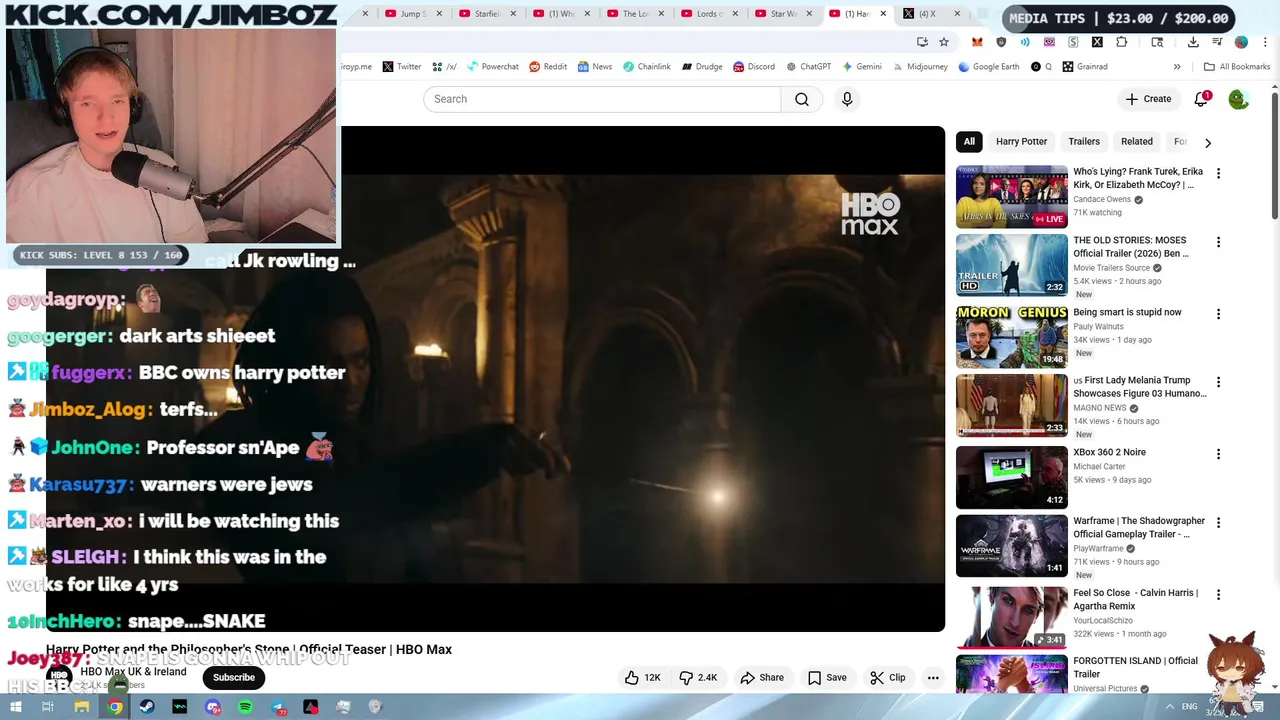
Task: Switch to the Starfield browser tab
Action: [x=480, y=14]
